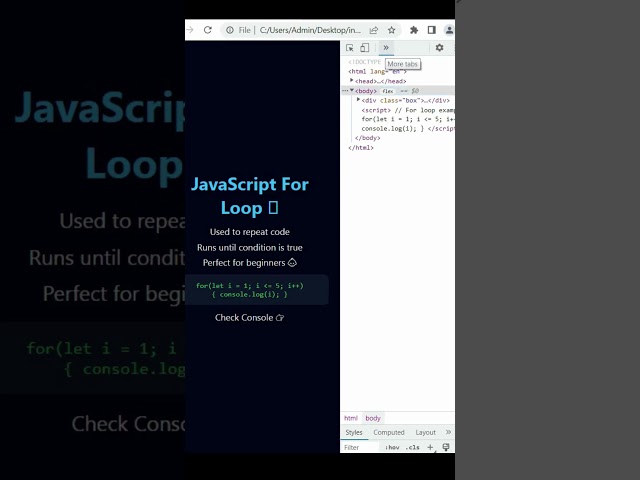
Task: Switch to the Layout tab
Action: tap(425, 432)
